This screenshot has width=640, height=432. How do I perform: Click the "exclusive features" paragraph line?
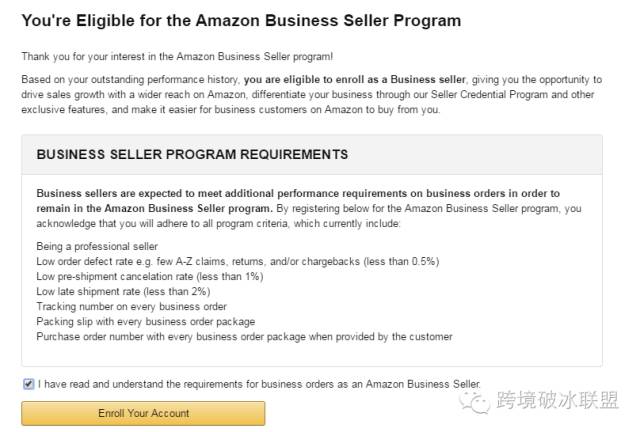231,109
